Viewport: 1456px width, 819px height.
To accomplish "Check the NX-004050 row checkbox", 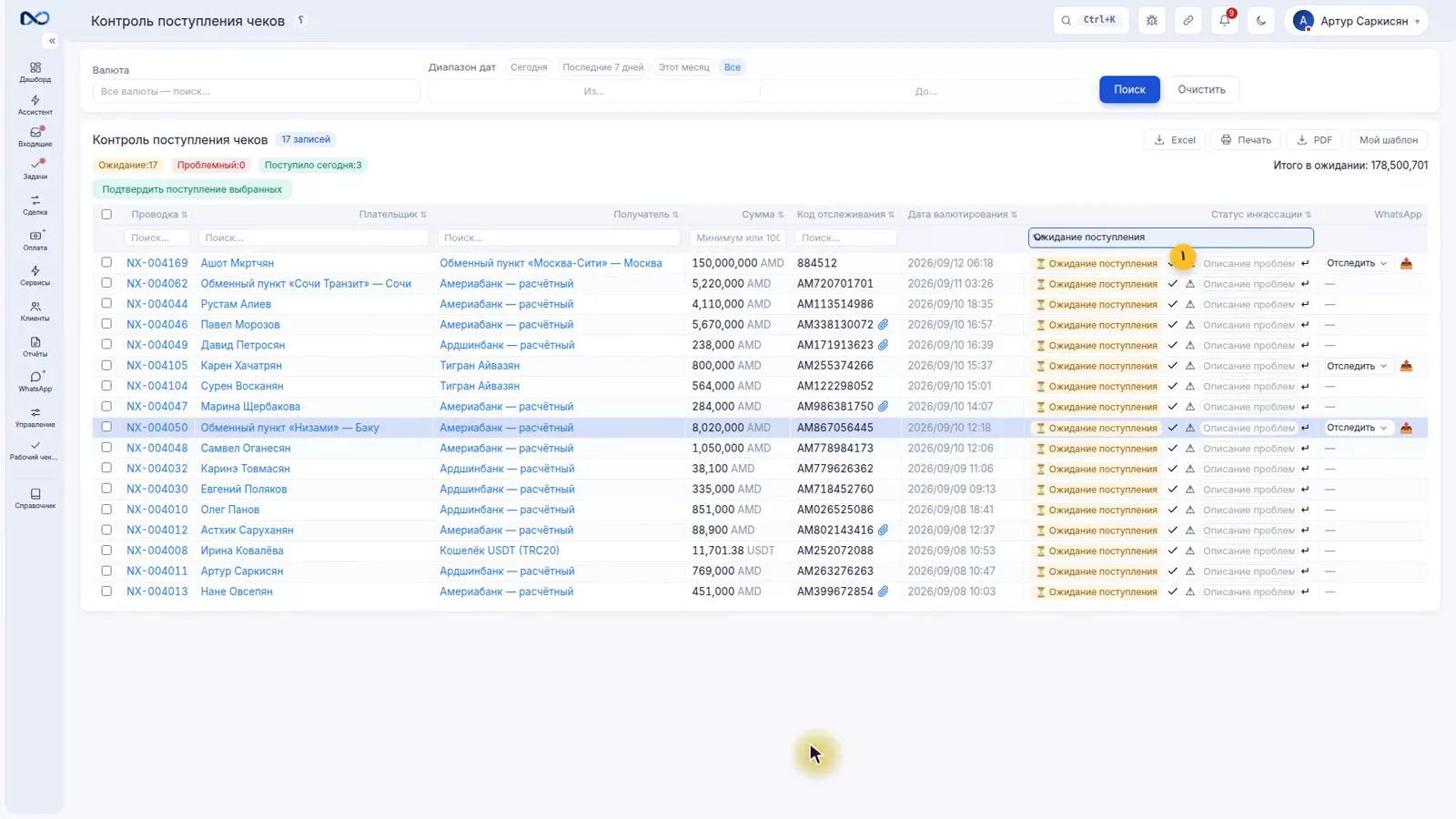I will 106,427.
